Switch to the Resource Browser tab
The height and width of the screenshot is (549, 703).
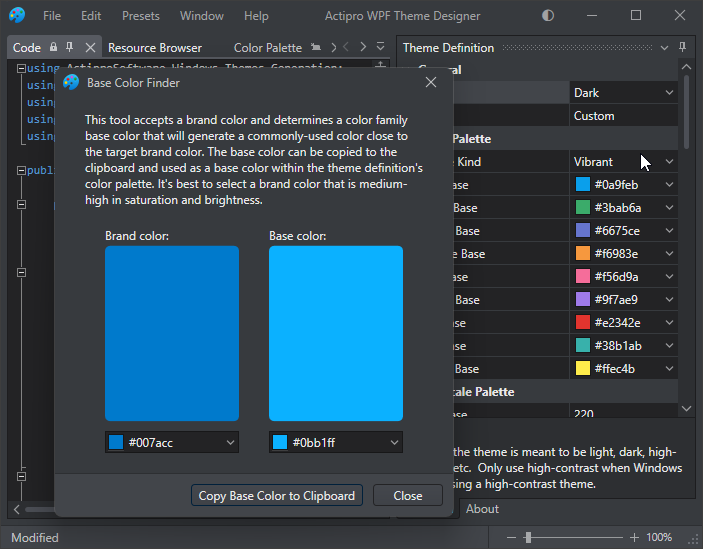point(155,48)
